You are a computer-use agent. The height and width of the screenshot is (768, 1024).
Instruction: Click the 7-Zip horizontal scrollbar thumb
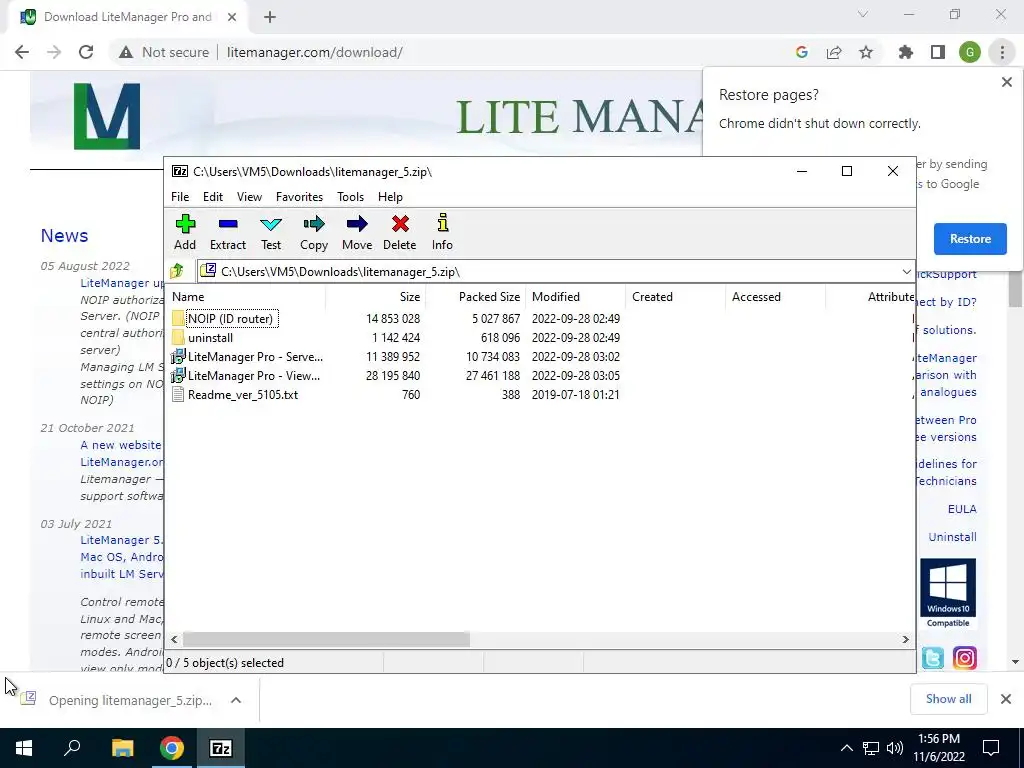[326, 639]
